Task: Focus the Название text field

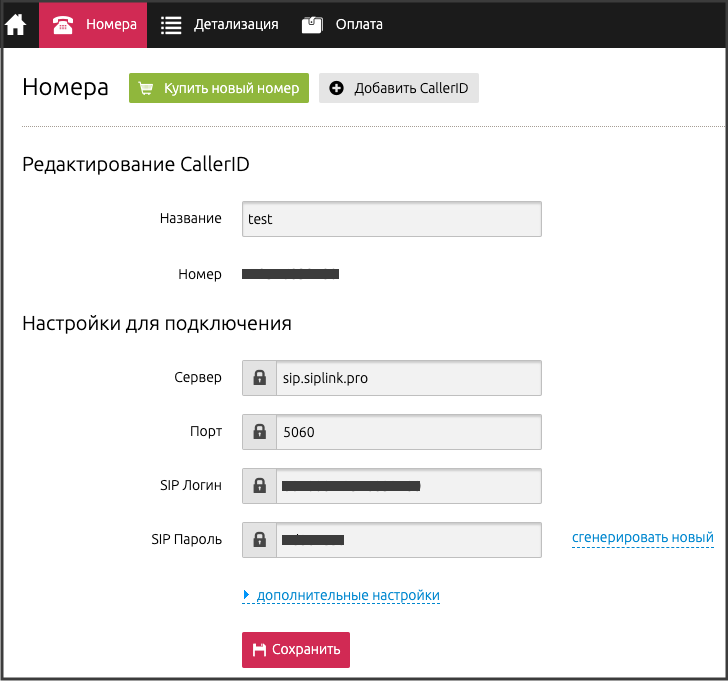Action: point(391,219)
